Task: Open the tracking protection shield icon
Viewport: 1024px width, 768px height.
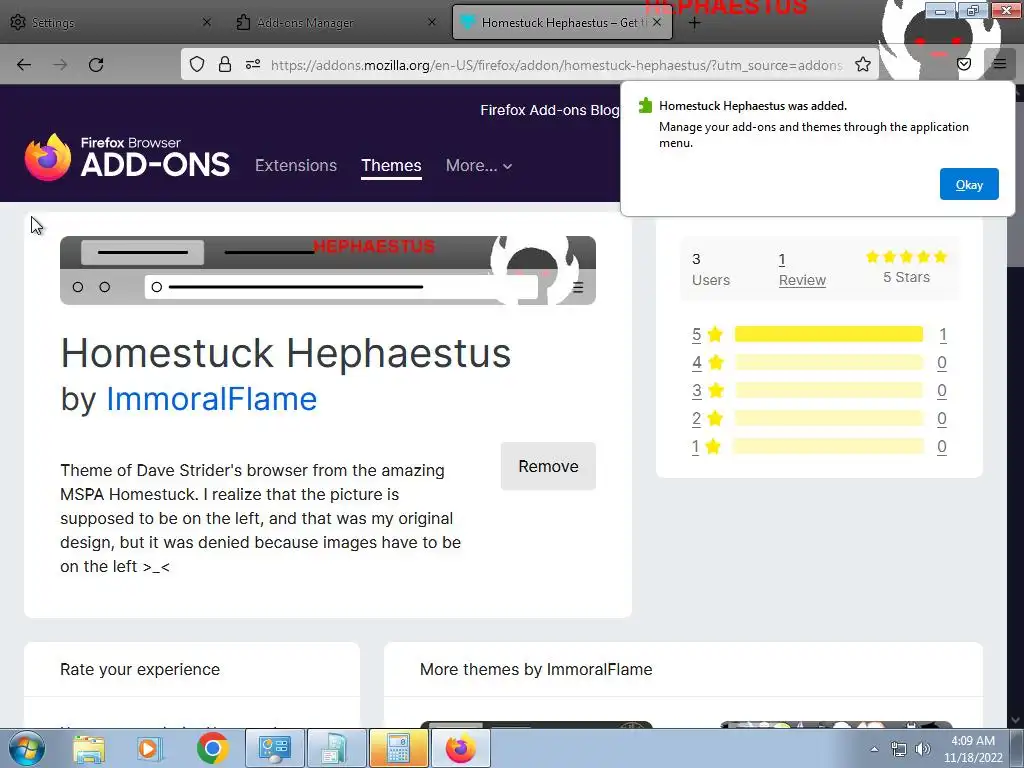Action: click(197, 64)
